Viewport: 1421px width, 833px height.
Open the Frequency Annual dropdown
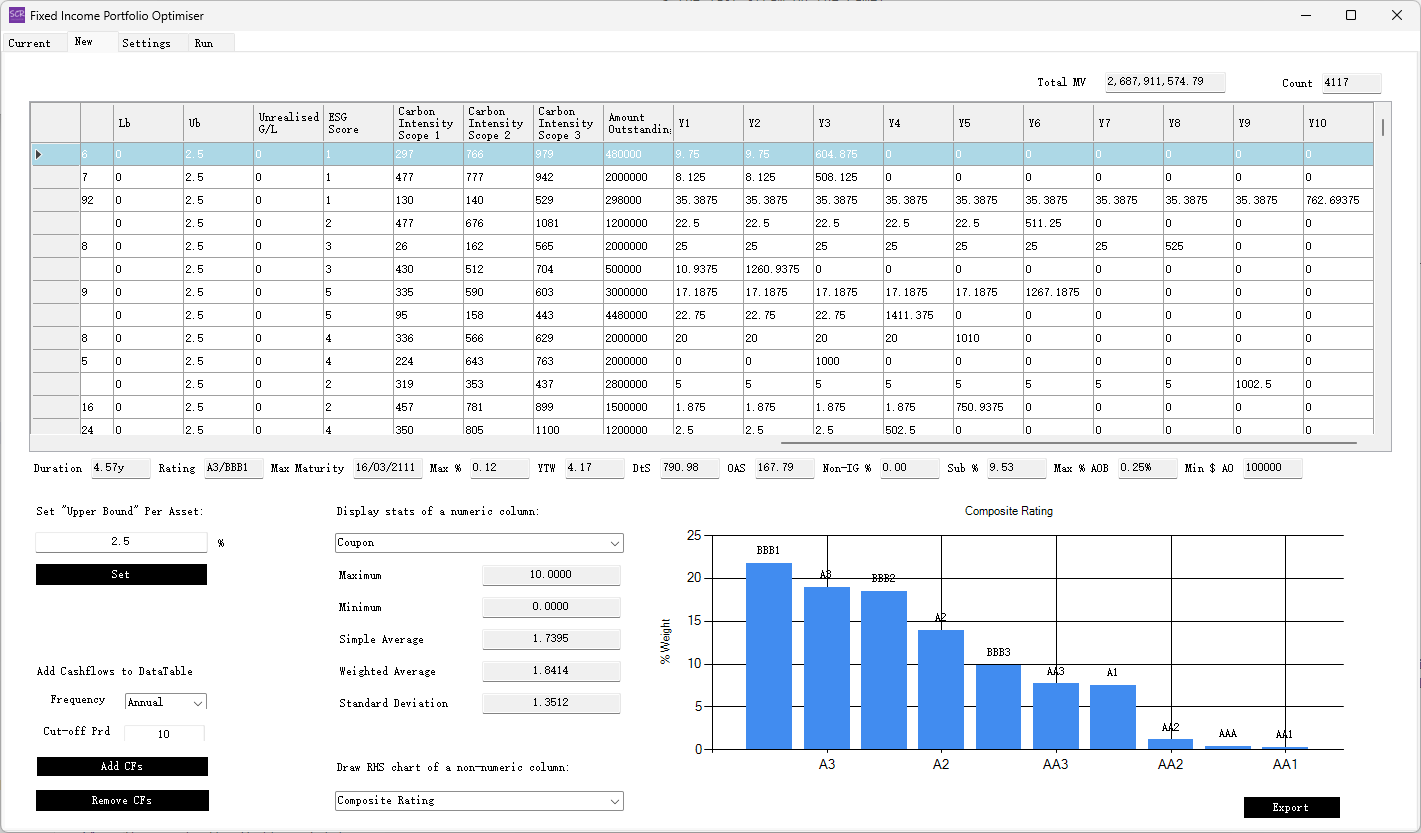165,702
